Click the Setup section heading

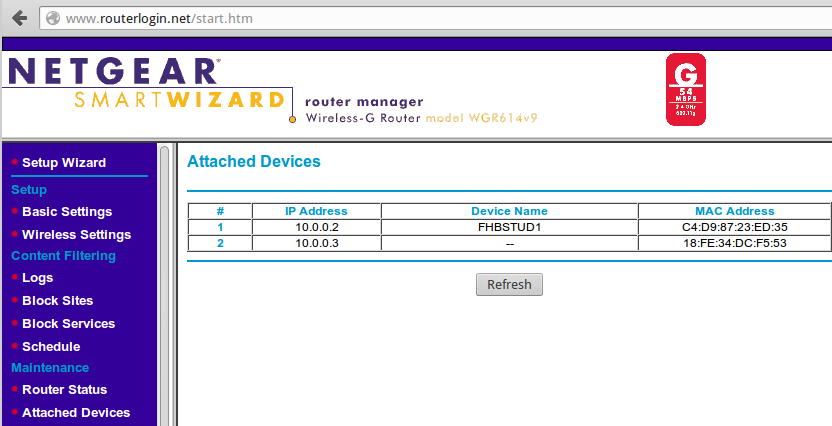pos(29,189)
